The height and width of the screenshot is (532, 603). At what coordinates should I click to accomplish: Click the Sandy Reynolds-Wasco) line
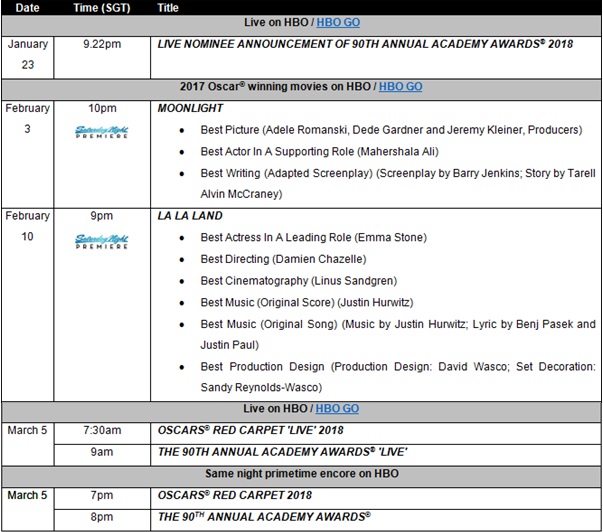coord(261,387)
